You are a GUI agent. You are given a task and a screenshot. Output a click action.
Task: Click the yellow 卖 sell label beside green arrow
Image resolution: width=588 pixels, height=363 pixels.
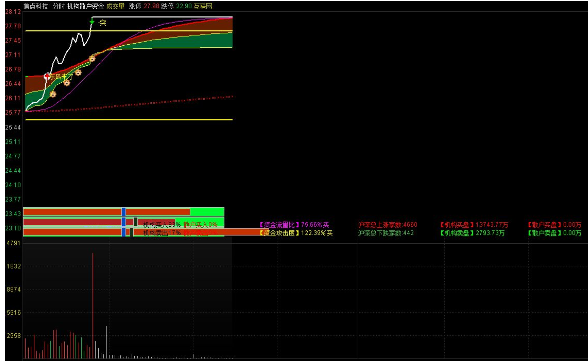tap(102, 23)
